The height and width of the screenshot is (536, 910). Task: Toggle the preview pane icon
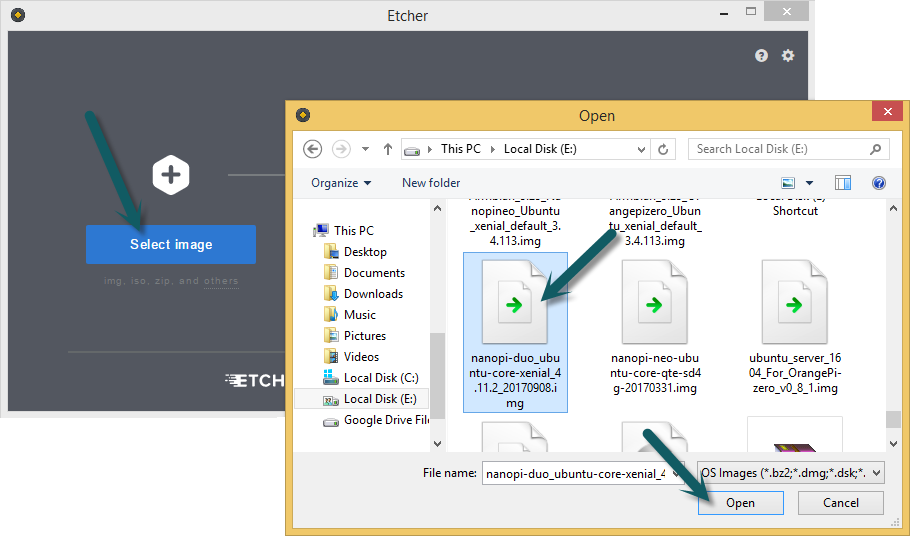click(843, 183)
